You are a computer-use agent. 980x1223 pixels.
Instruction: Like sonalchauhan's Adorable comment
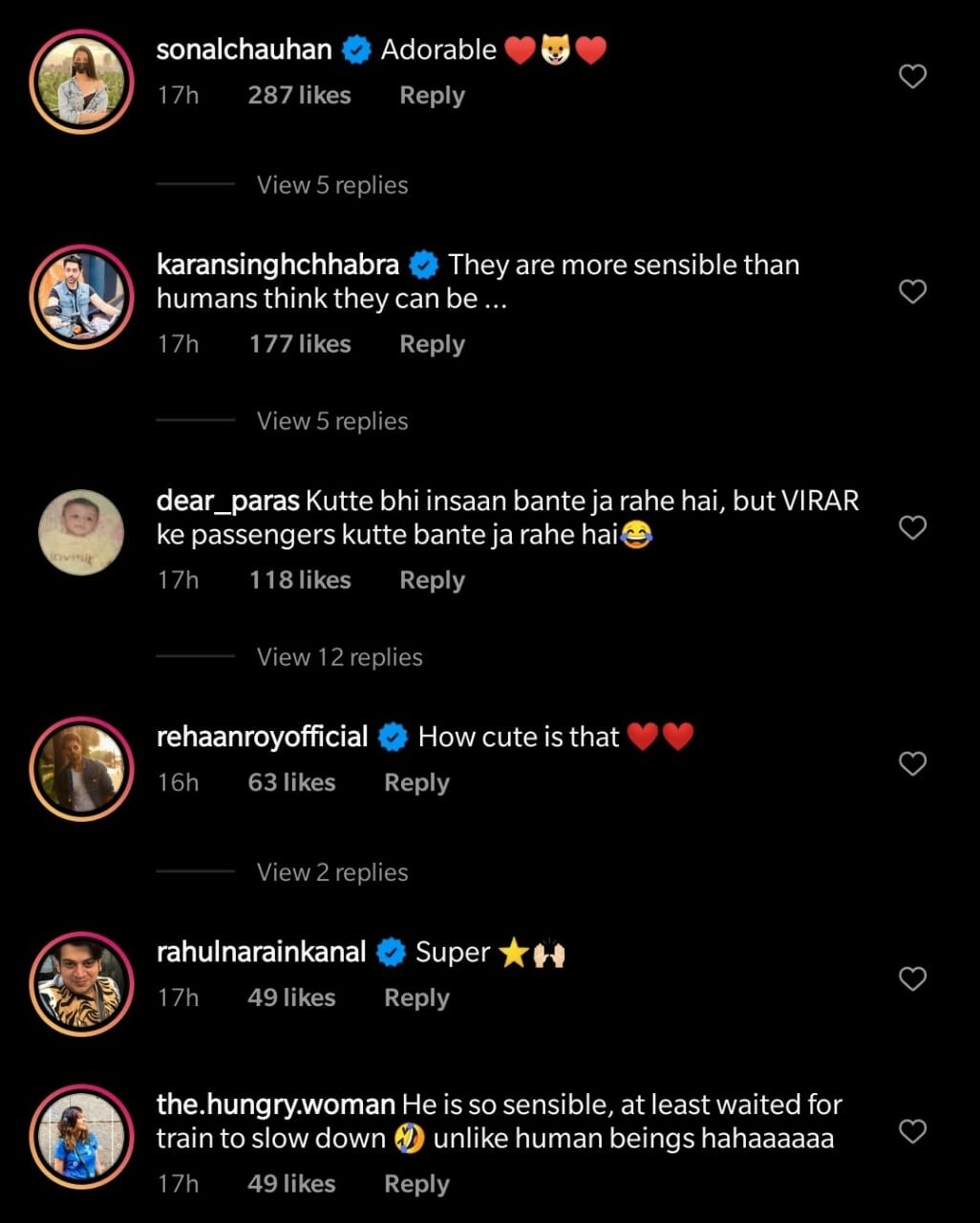[913, 76]
